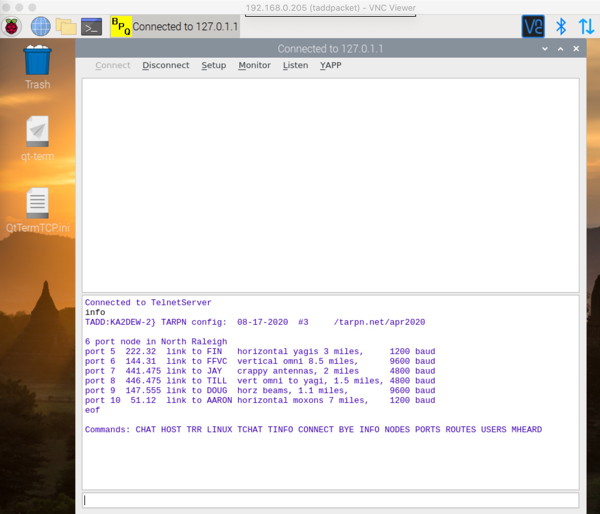Viewport: 600px width, 514px height.
Task: Click the network up-down arrows tray icon
Action: [x=586, y=26]
